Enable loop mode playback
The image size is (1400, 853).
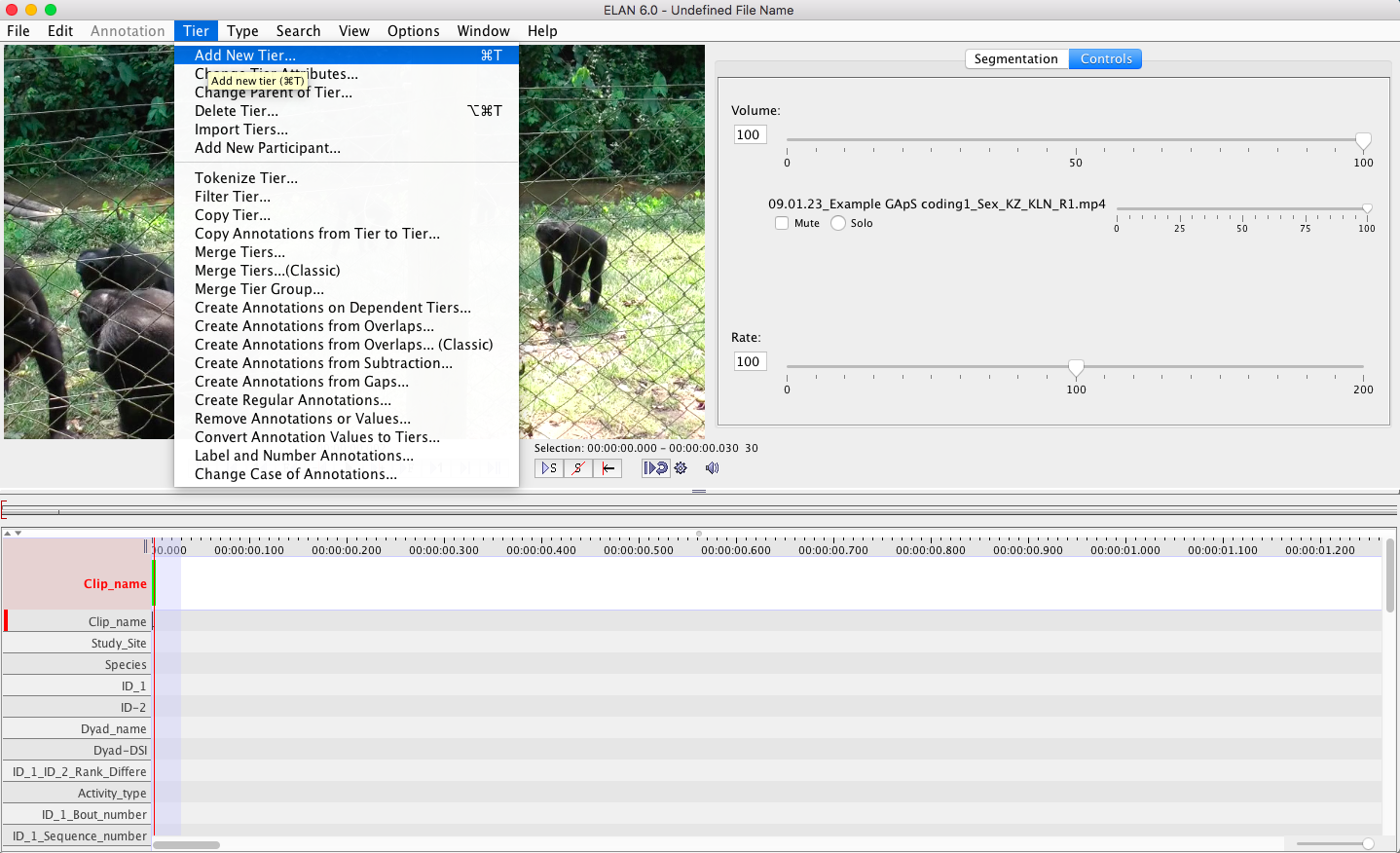tap(654, 468)
